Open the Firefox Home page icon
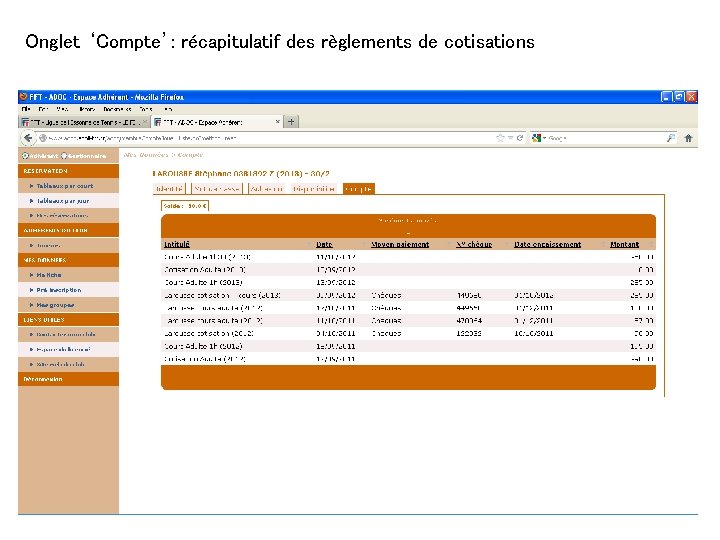This screenshot has width=720, height=540. (x=688, y=138)
